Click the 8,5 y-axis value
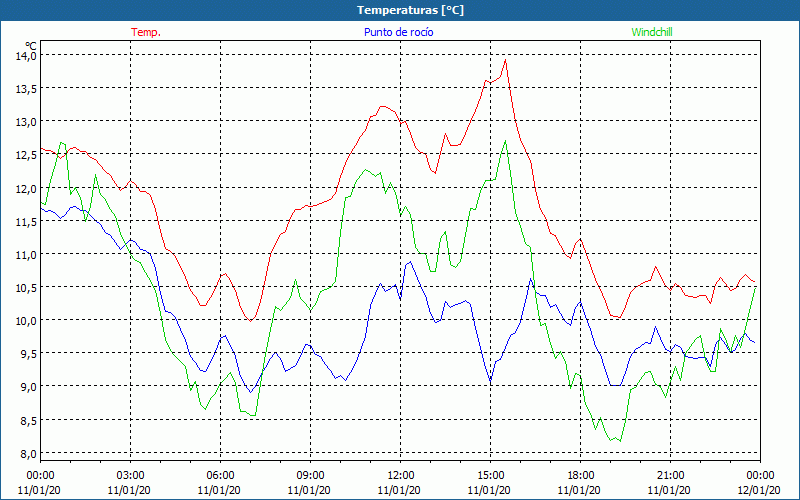 coord(28,420)
